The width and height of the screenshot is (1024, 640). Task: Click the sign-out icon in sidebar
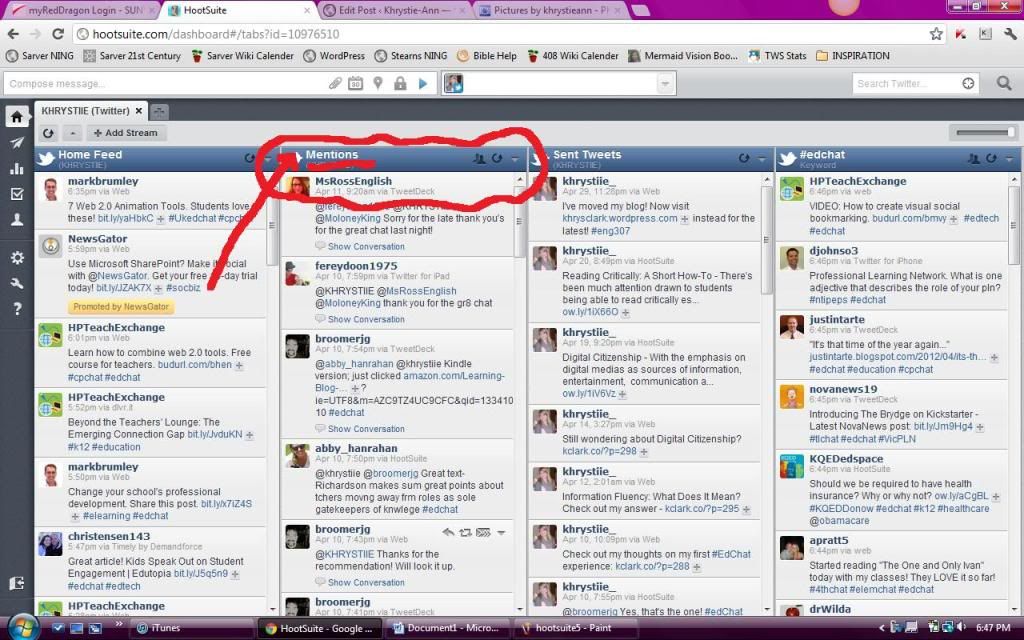tap(17, 583)
